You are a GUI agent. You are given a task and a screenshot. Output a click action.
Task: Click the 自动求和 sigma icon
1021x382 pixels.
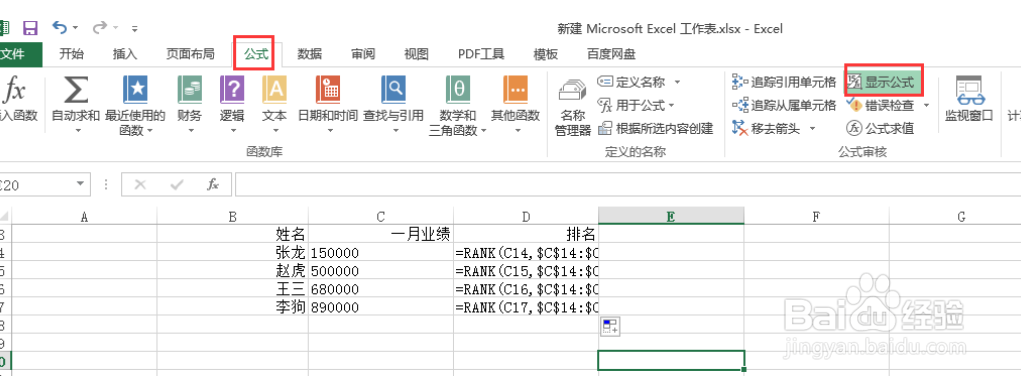point(76,90)
